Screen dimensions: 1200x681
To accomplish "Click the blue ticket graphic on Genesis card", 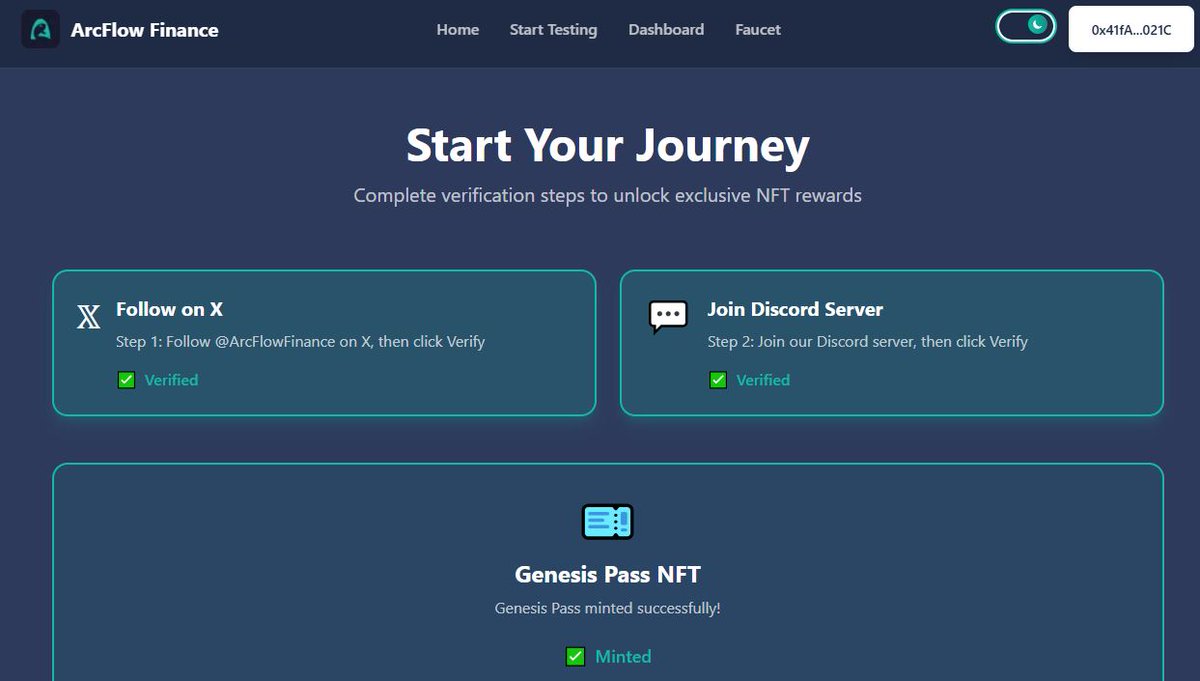I will 608,521.
